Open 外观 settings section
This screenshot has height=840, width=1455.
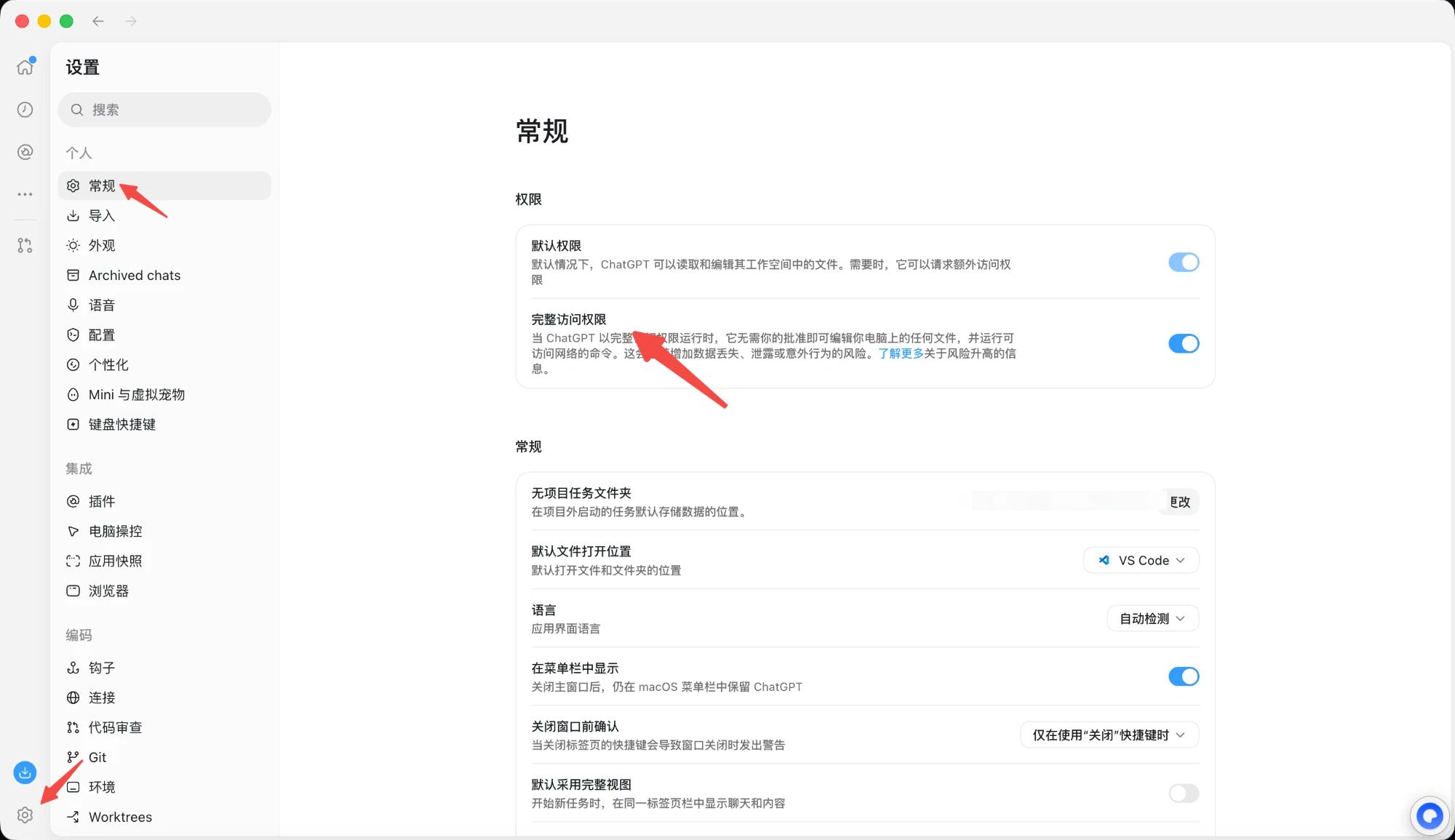click(x=164, y=246)
